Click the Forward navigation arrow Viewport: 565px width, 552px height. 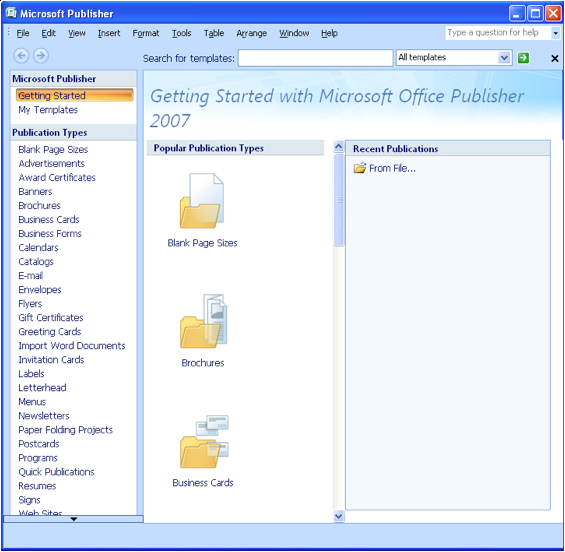coord(41,55)
